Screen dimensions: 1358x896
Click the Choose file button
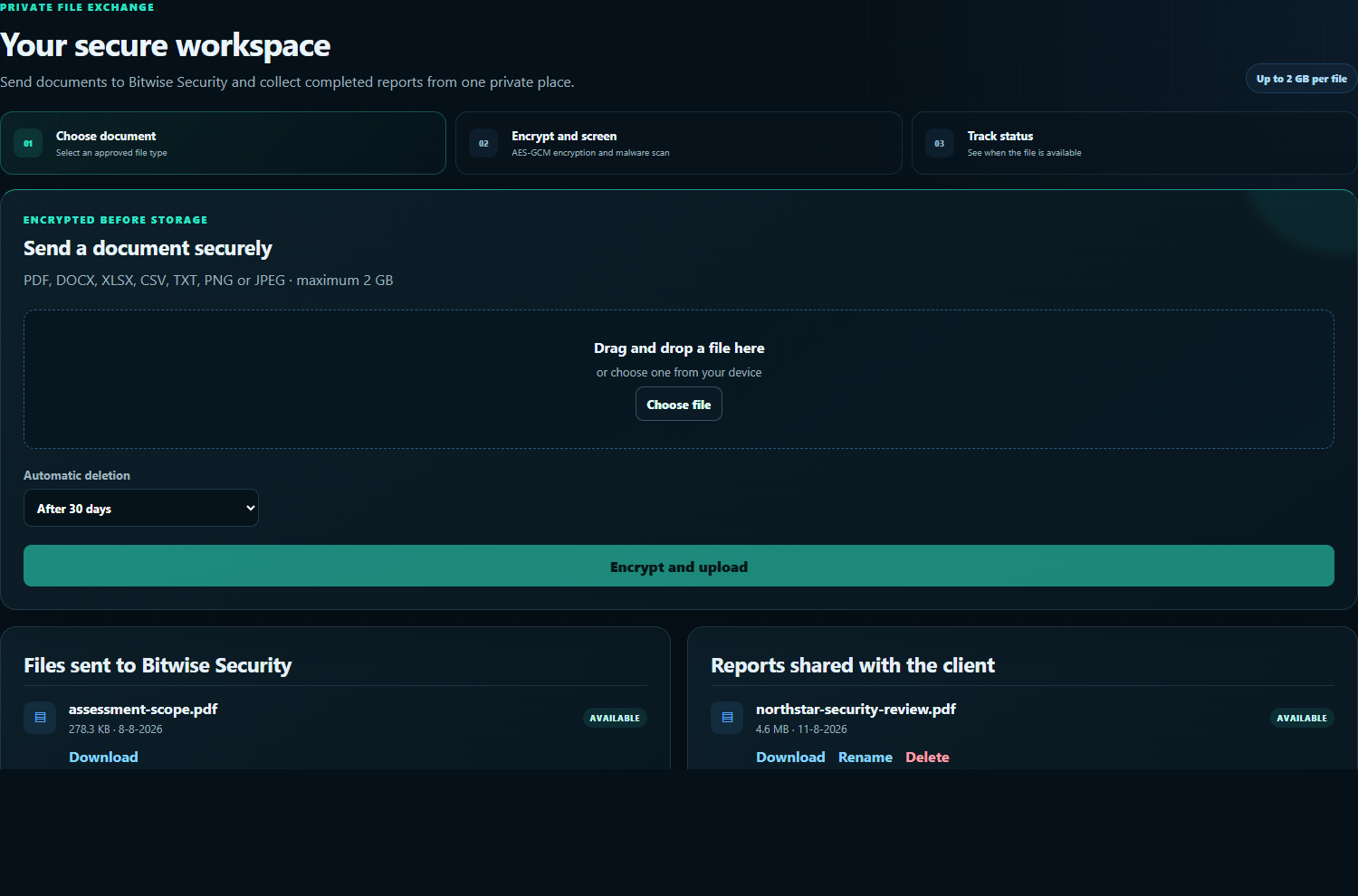(679, 404)
